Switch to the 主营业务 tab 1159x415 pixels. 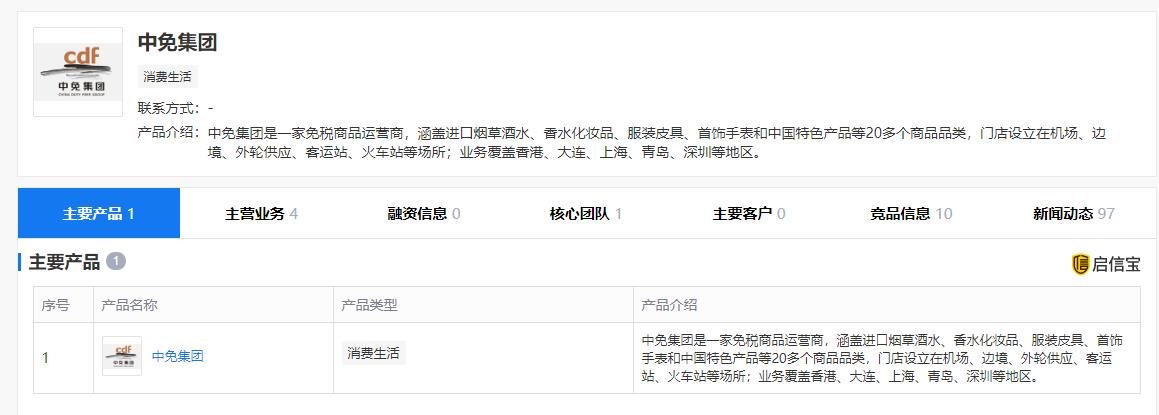pyautogui.click(x=261, y=214)
